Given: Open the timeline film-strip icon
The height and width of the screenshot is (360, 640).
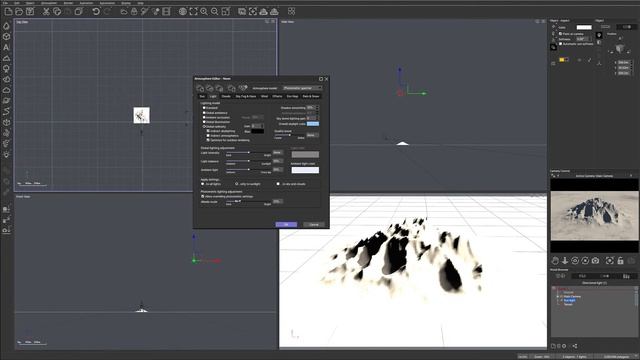Looking at the screenshot, I should [166, 11].
